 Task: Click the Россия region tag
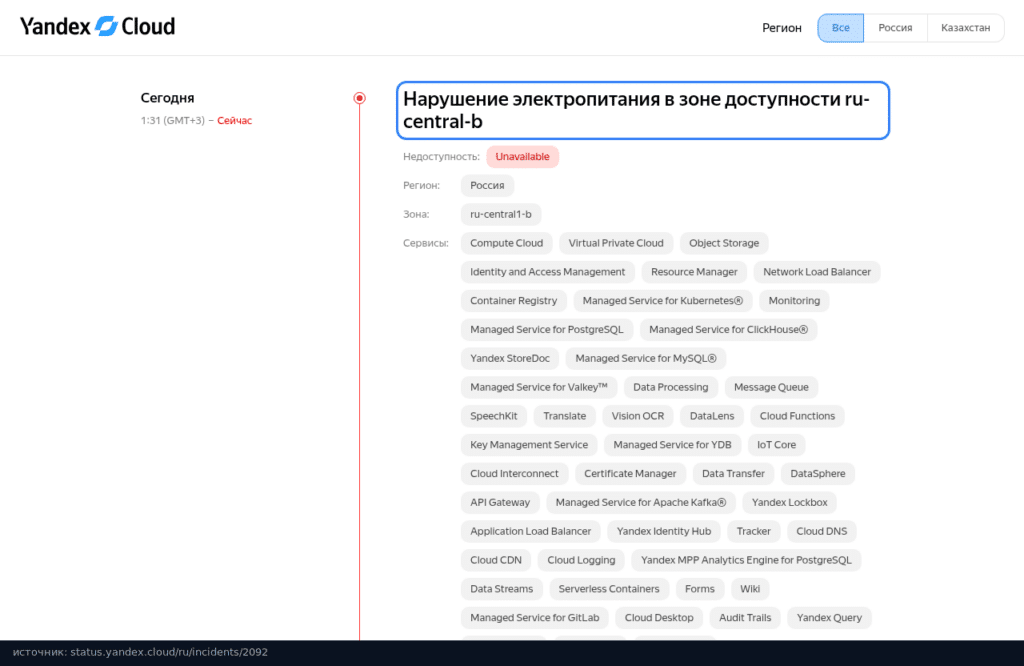(x=487, y=185)
